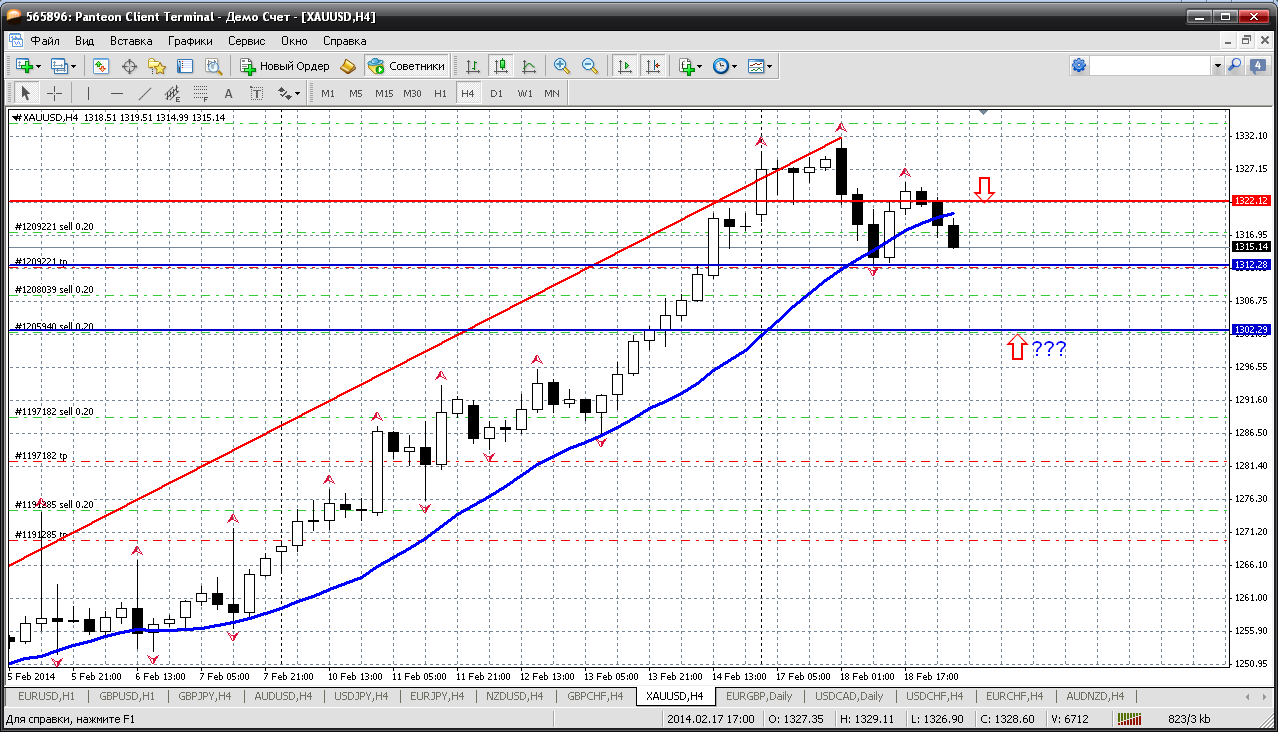Click the Periods clock icon
The height and width of the screenshot is (732, 1278).
pyautogui.click(x=721, y=66)
